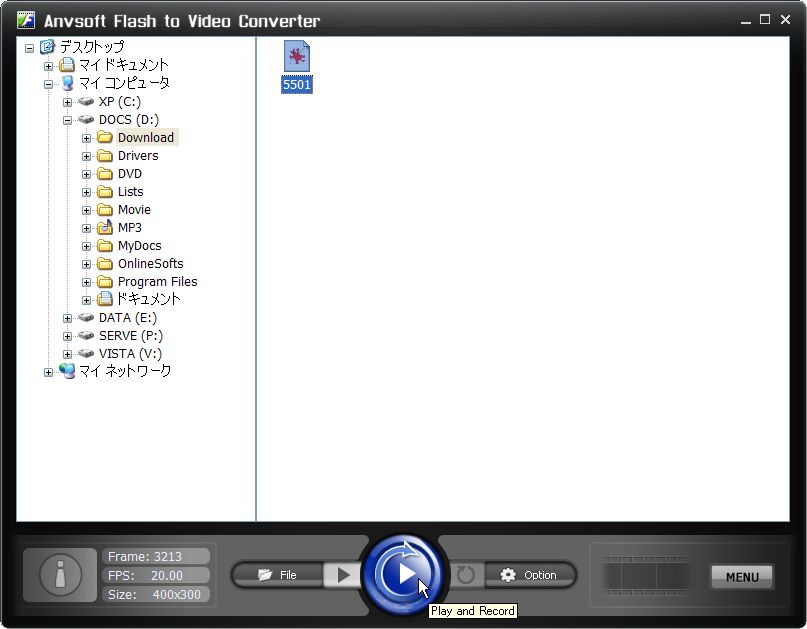Select デスクトップ in the tree

(92, 47)
